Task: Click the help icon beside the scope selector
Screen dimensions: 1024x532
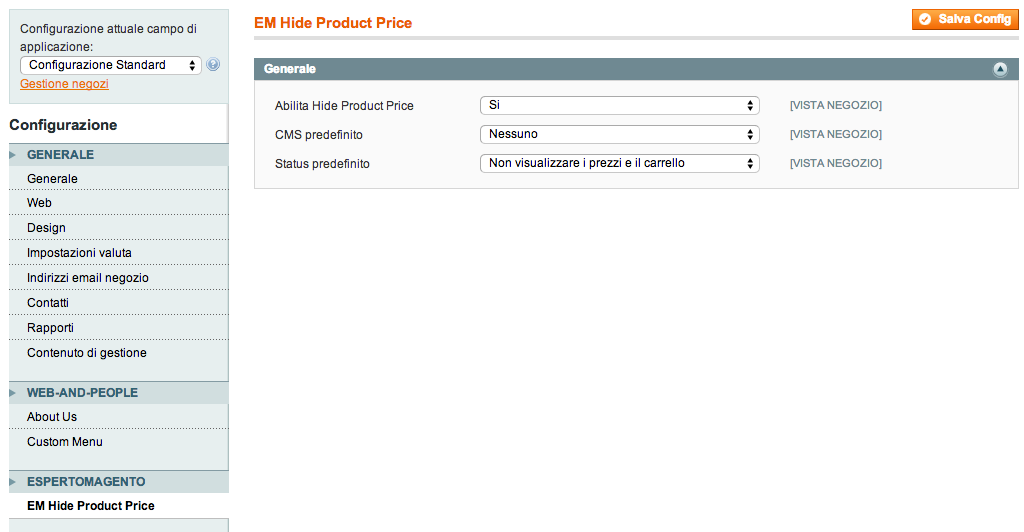Action: [x=213, y=65]
